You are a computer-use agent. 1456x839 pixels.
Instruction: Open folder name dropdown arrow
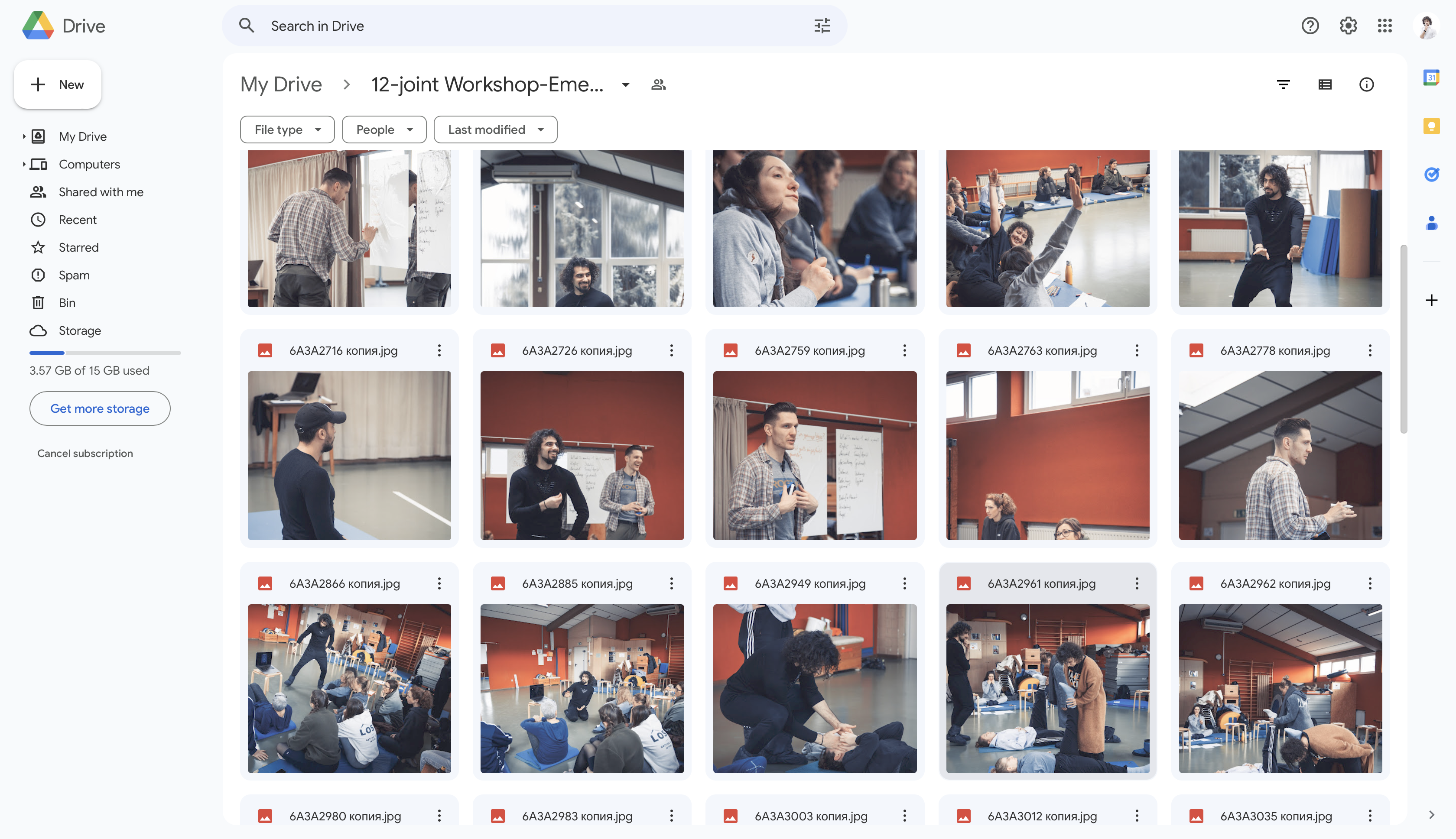[x=625, y=85]
